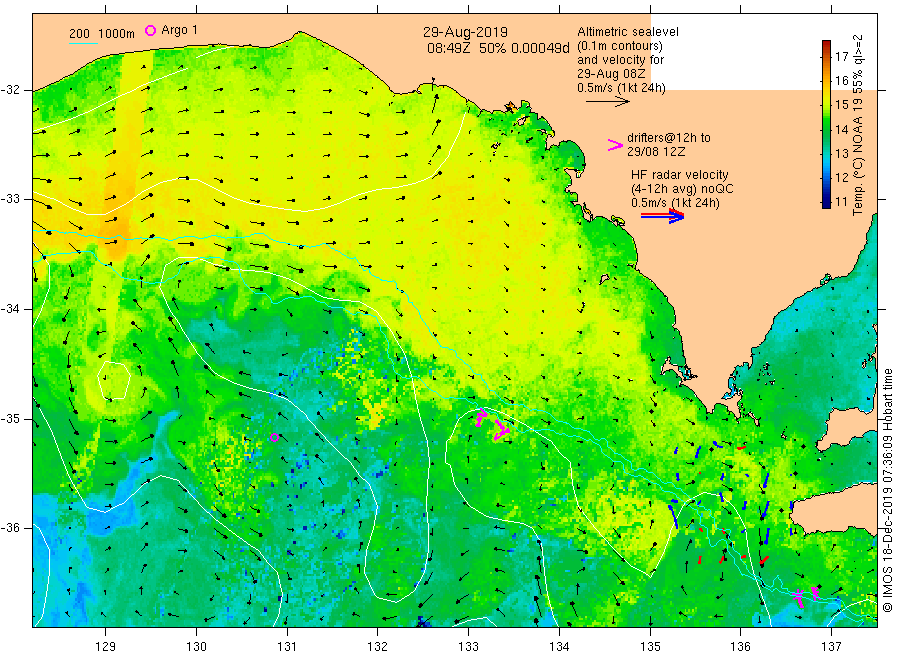Image resolution: width=900 pixels, height=660 pixels.
Task: Click the 14 tick on the color bar
Action: pyautogui.click(x=841, y=129)
